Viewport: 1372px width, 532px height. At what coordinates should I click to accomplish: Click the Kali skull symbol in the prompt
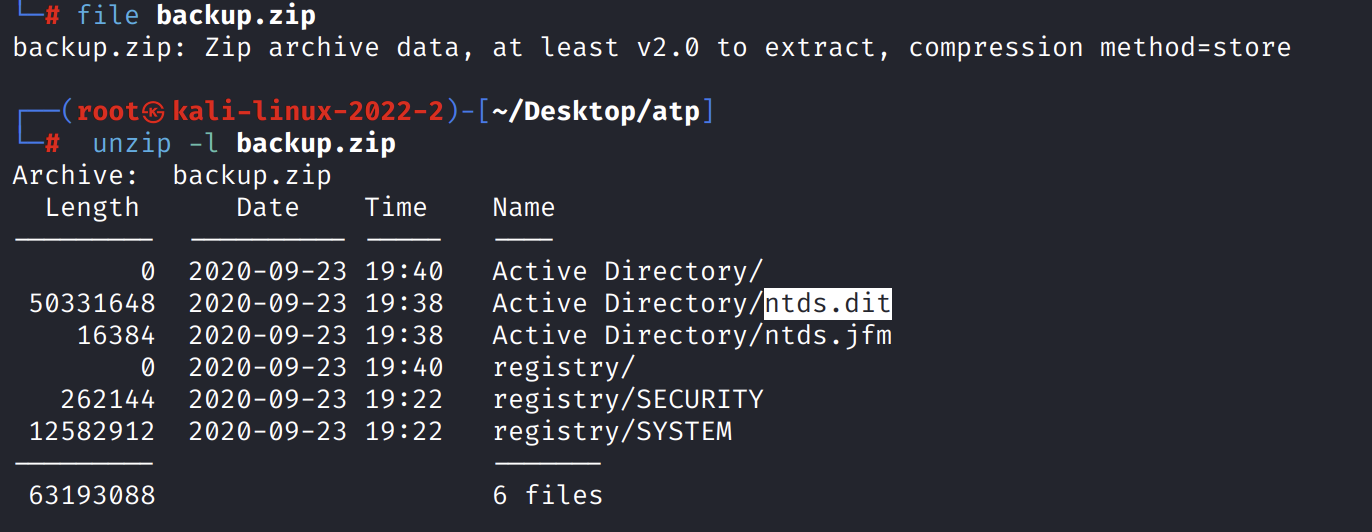tap(155, 112)
